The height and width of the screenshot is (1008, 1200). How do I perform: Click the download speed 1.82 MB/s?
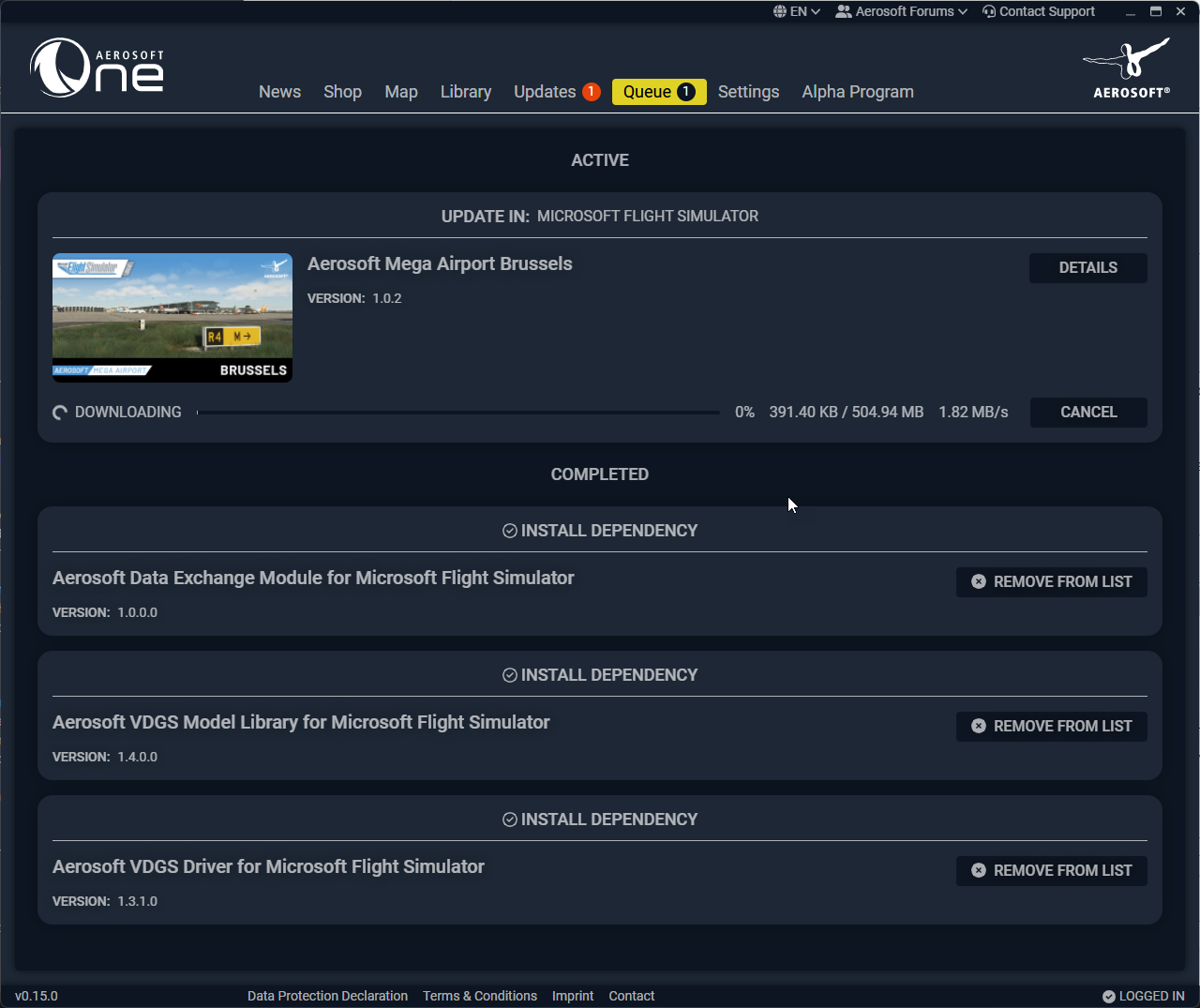pyautogui.click(x=973, y=413)
